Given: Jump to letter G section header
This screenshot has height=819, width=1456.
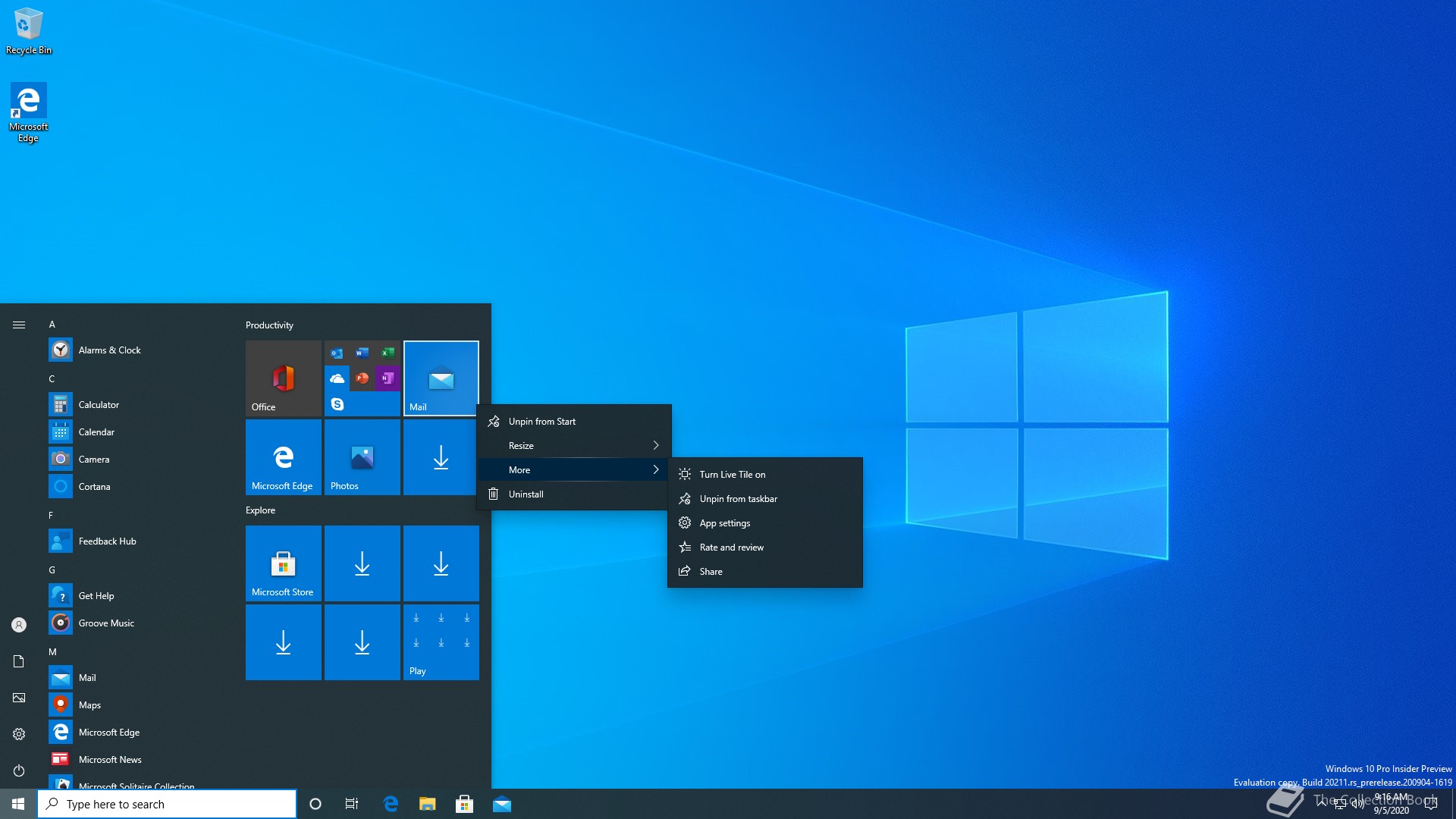Looking at the screenshot, I should 52,570.
